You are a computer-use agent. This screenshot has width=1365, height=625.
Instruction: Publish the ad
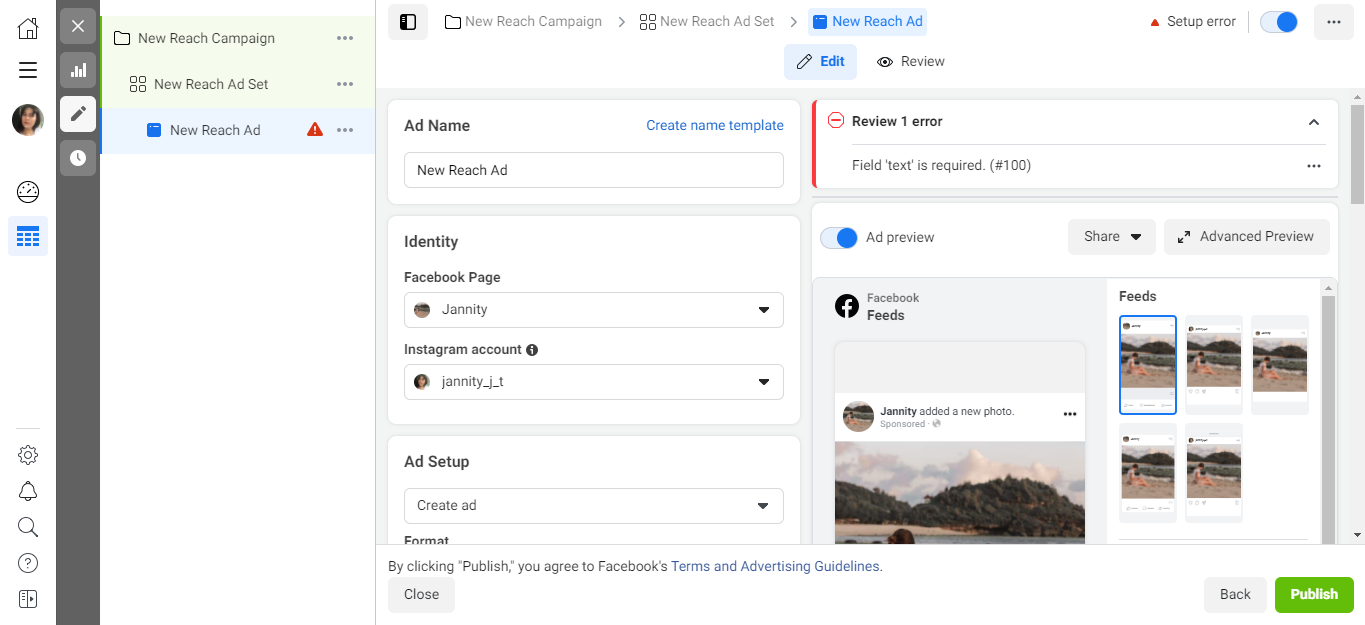pos(1314,594)
